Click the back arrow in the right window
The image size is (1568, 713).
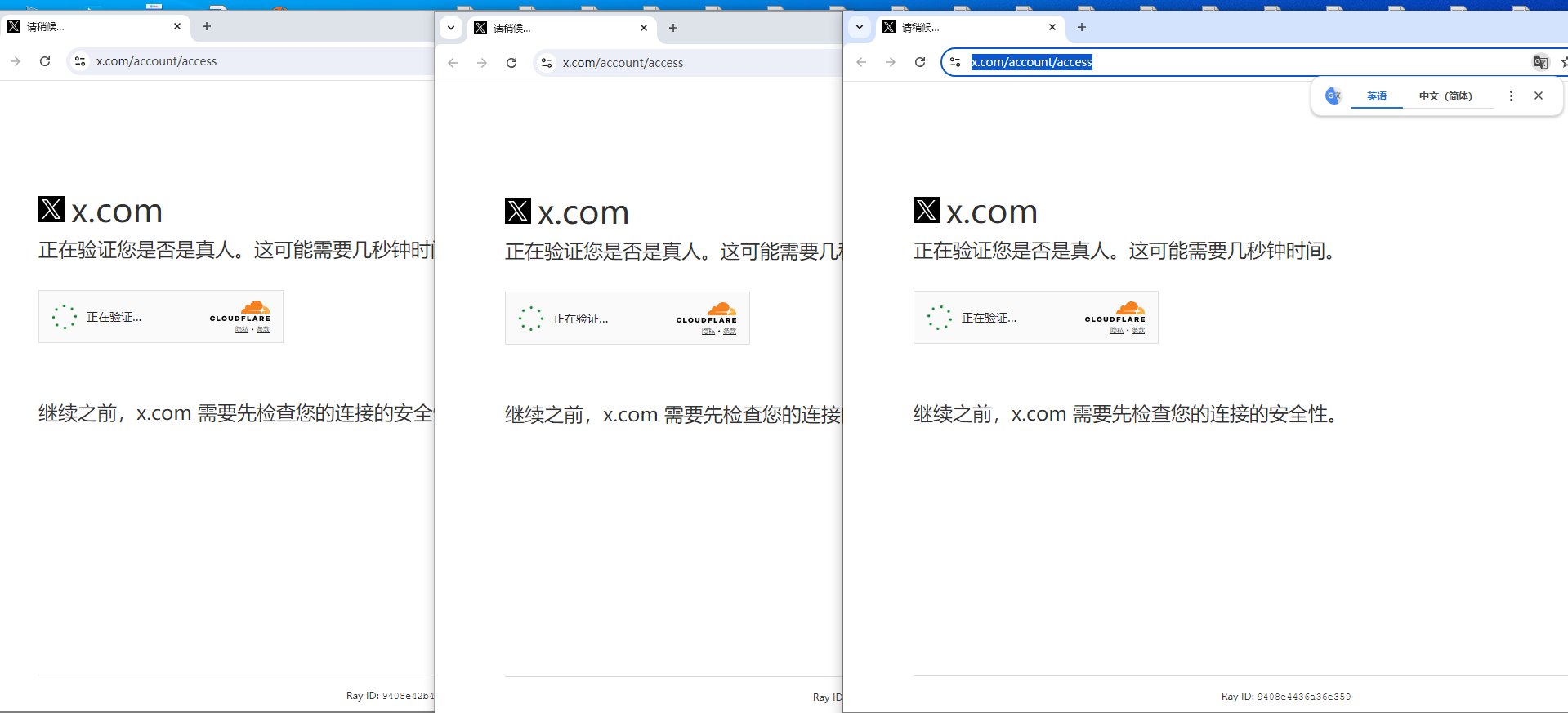[861, 62]
